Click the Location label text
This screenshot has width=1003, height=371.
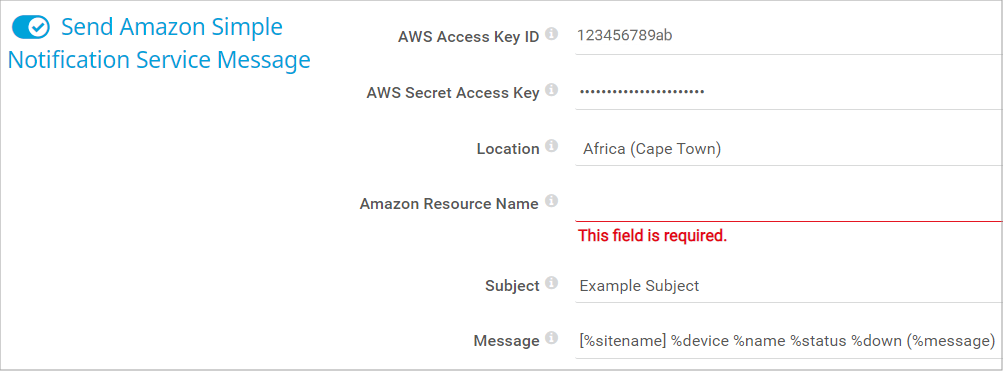click(x=508, y=149)
